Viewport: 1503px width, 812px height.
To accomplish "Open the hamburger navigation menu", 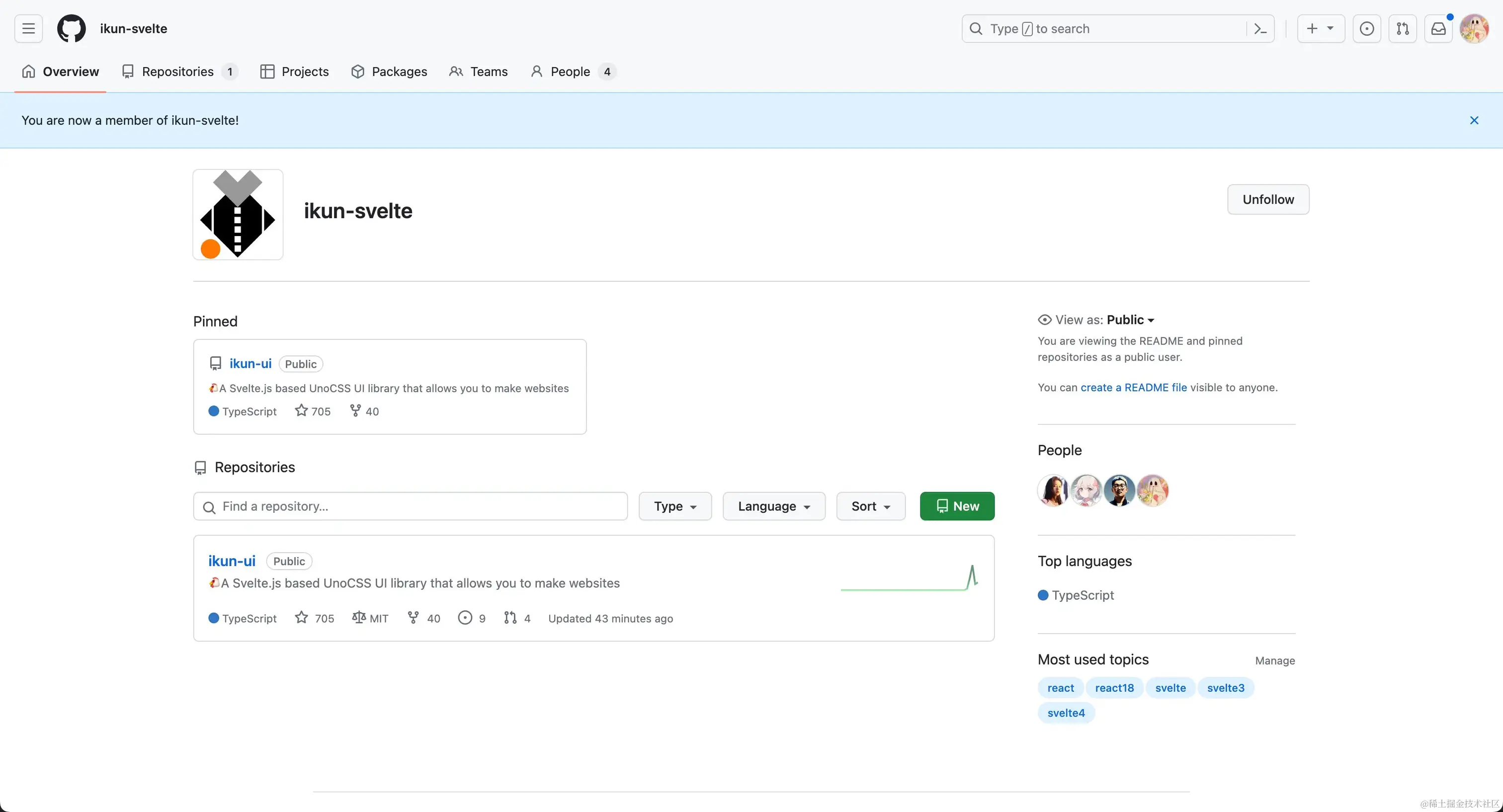I will coord(28,29).
